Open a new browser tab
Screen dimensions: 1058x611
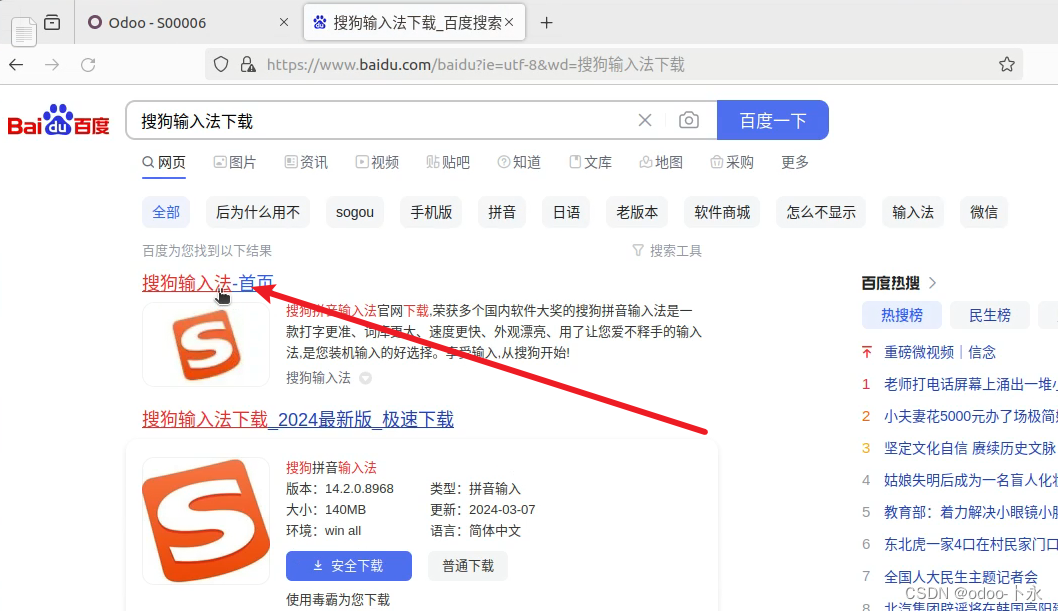[x=547, y=23]
